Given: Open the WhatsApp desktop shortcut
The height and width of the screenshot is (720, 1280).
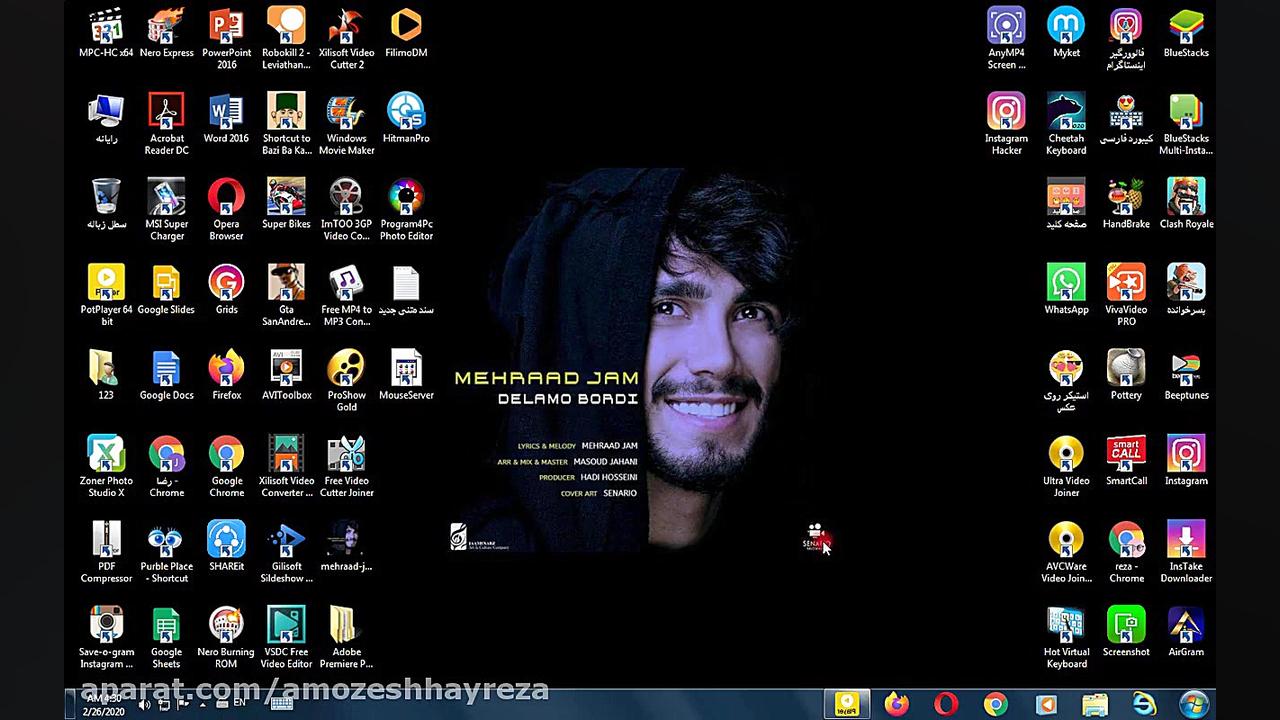Looking at the screenshot, I should pyautogui.click(x=1066, y=284).
